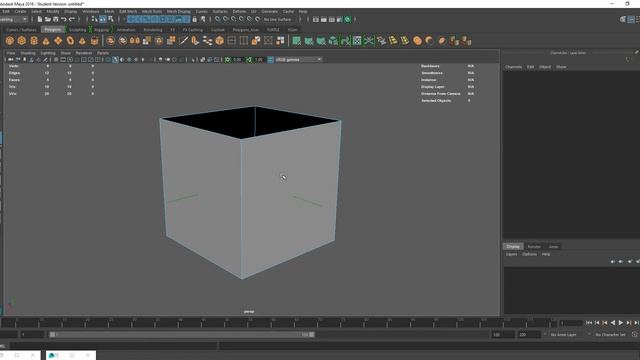The height and width of the screenshot is (360, 640).
Task: Click the Separate meshes shelf icon
Action: (x=122, y=41)
